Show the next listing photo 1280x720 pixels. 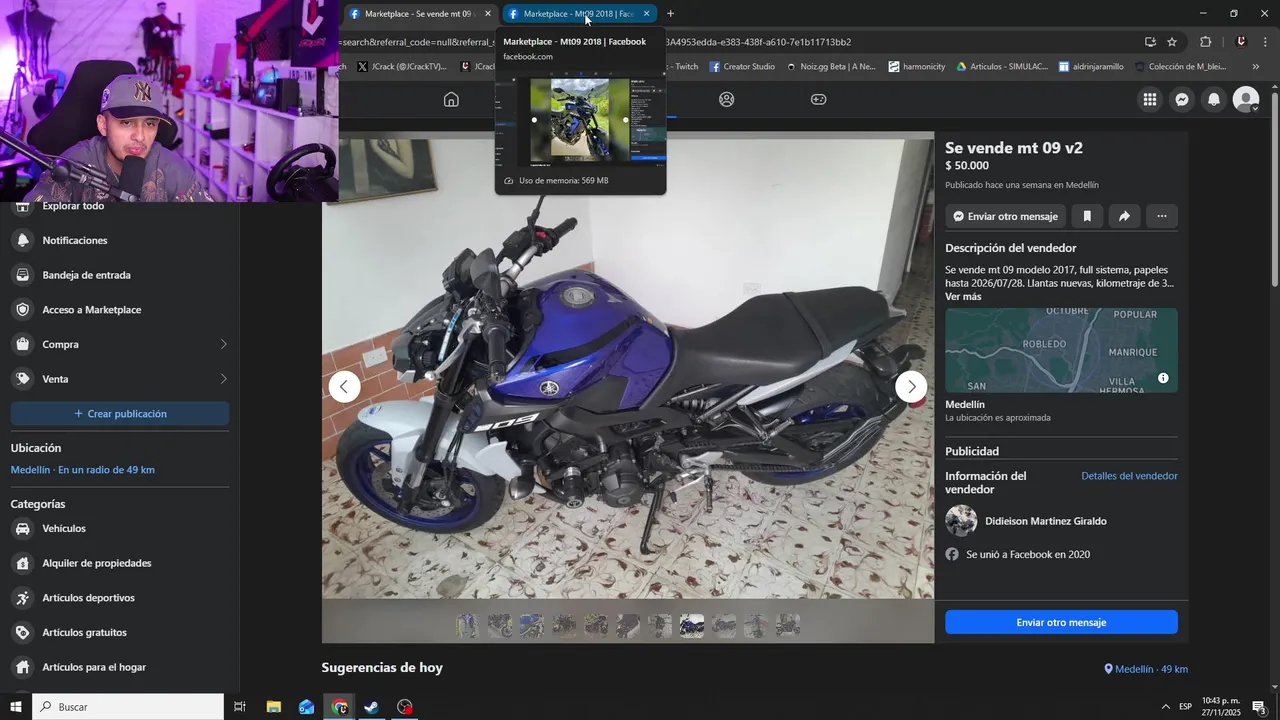point(911,386)
